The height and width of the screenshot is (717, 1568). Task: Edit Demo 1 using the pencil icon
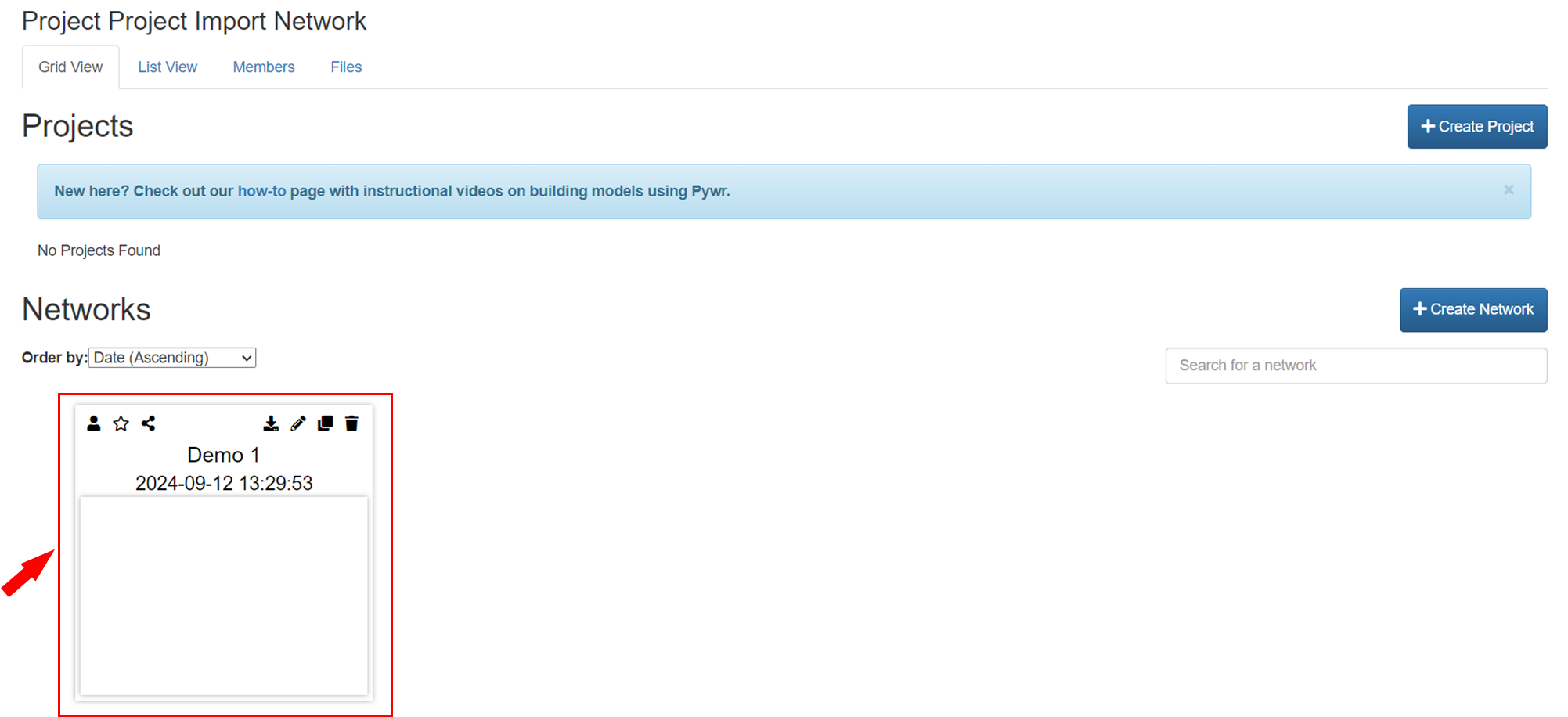point(298,423)
